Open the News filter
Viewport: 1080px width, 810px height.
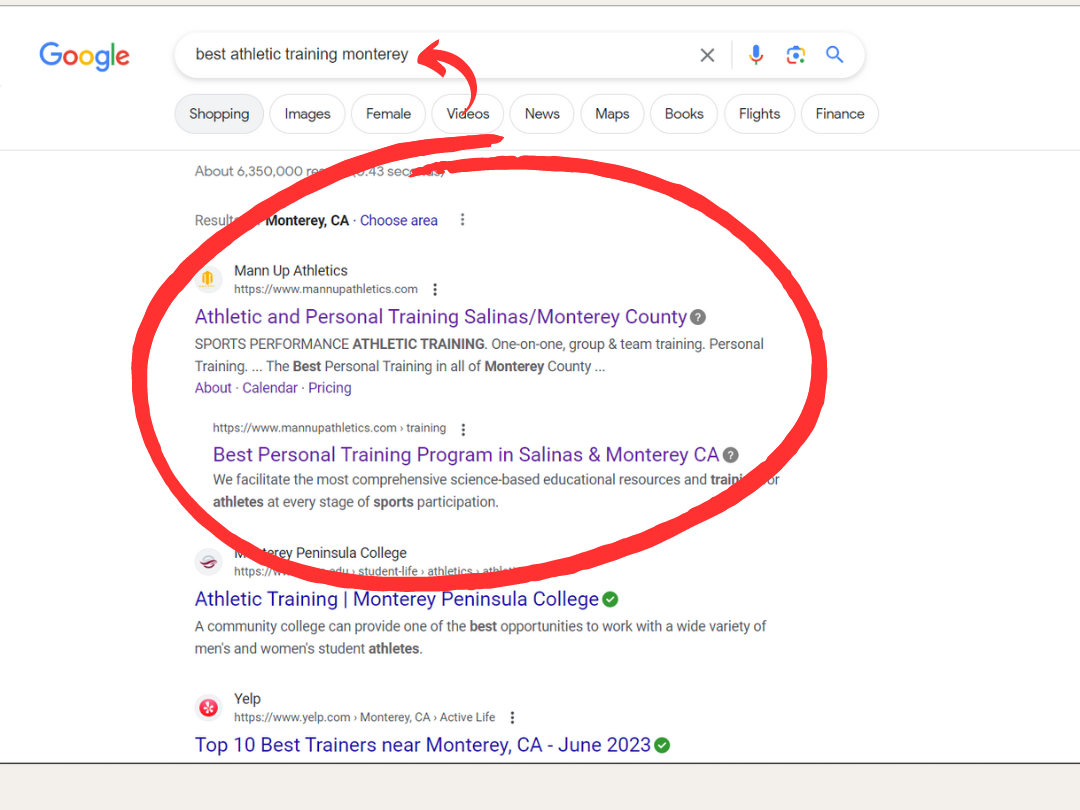[x=542, y=114]
